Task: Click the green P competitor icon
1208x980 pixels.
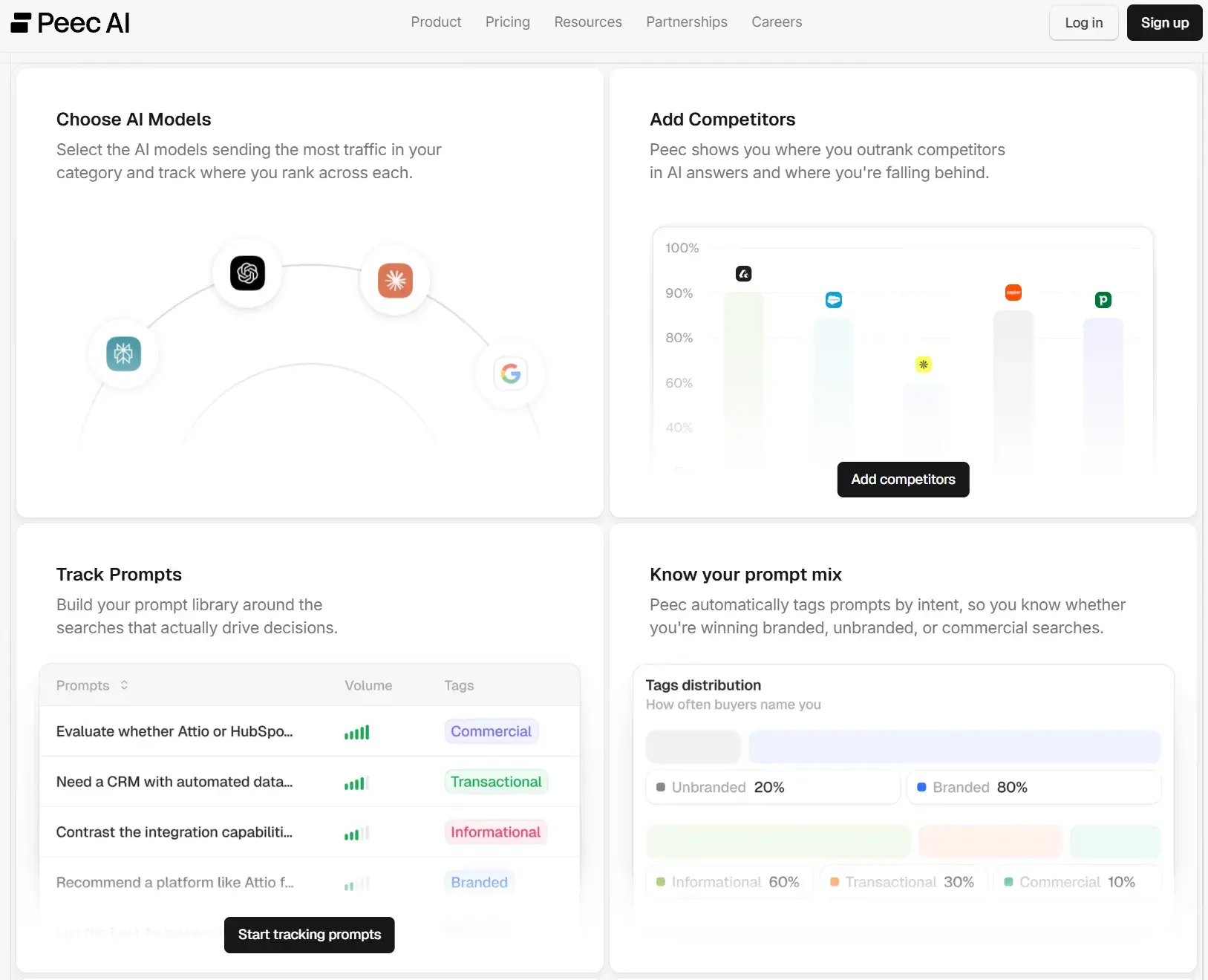Action: point(1103,300)
